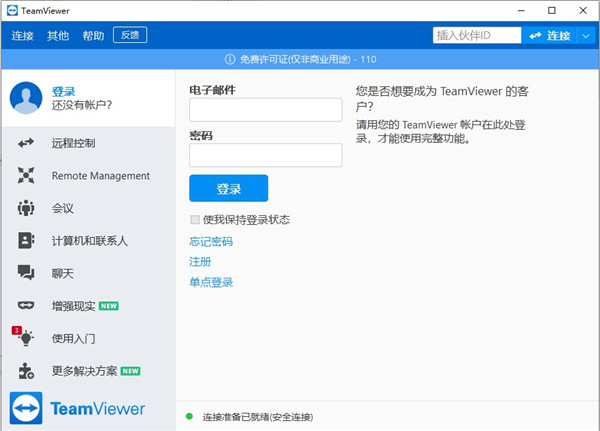
Task: Click the info icon on the license banner
Action: (x=230, y=59)
